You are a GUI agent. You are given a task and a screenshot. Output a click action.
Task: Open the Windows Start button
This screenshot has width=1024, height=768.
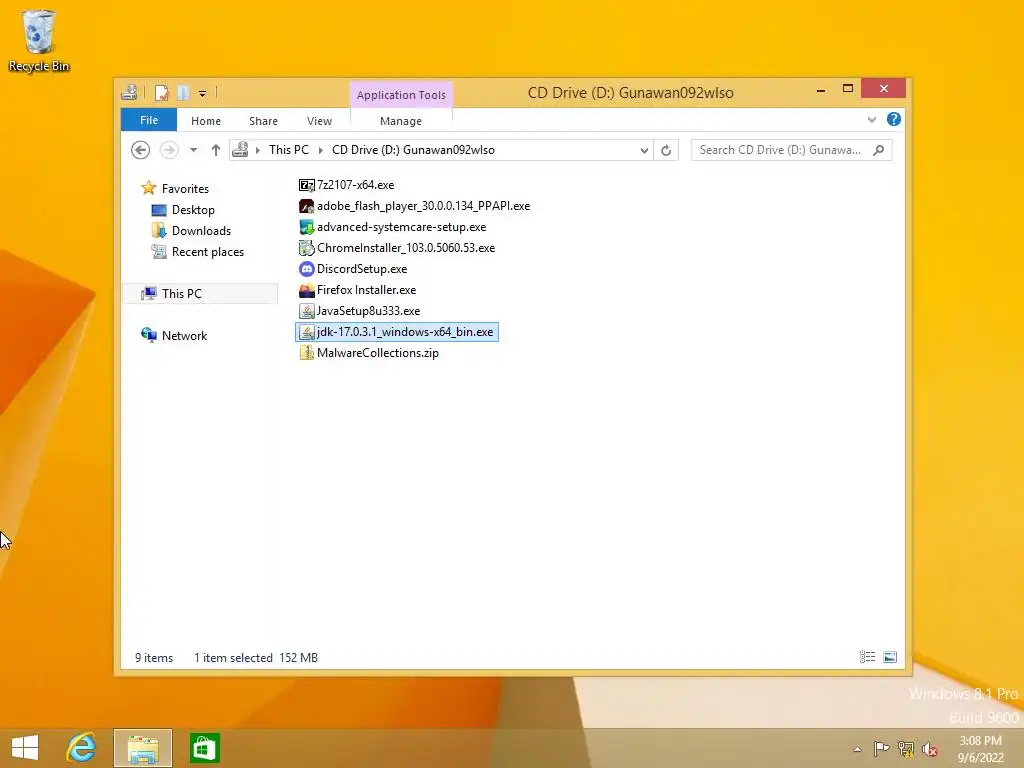[25, 748]
